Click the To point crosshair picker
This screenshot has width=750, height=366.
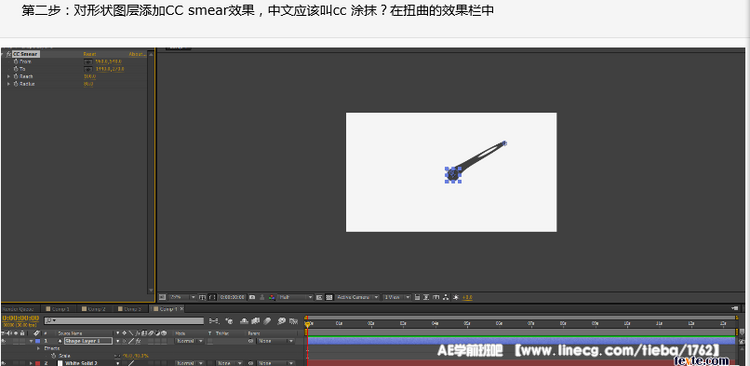(x=88, y=69)
